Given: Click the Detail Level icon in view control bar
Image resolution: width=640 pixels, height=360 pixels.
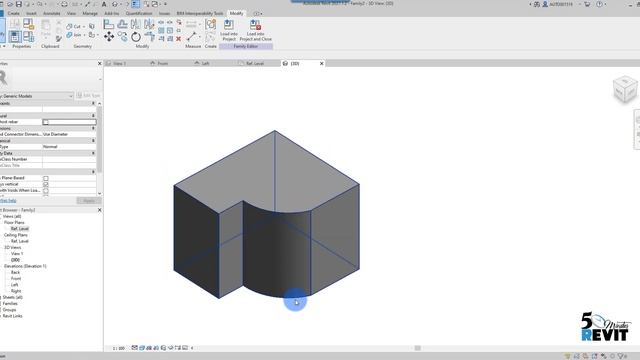Looking at the screenshot, I should 135,348.
